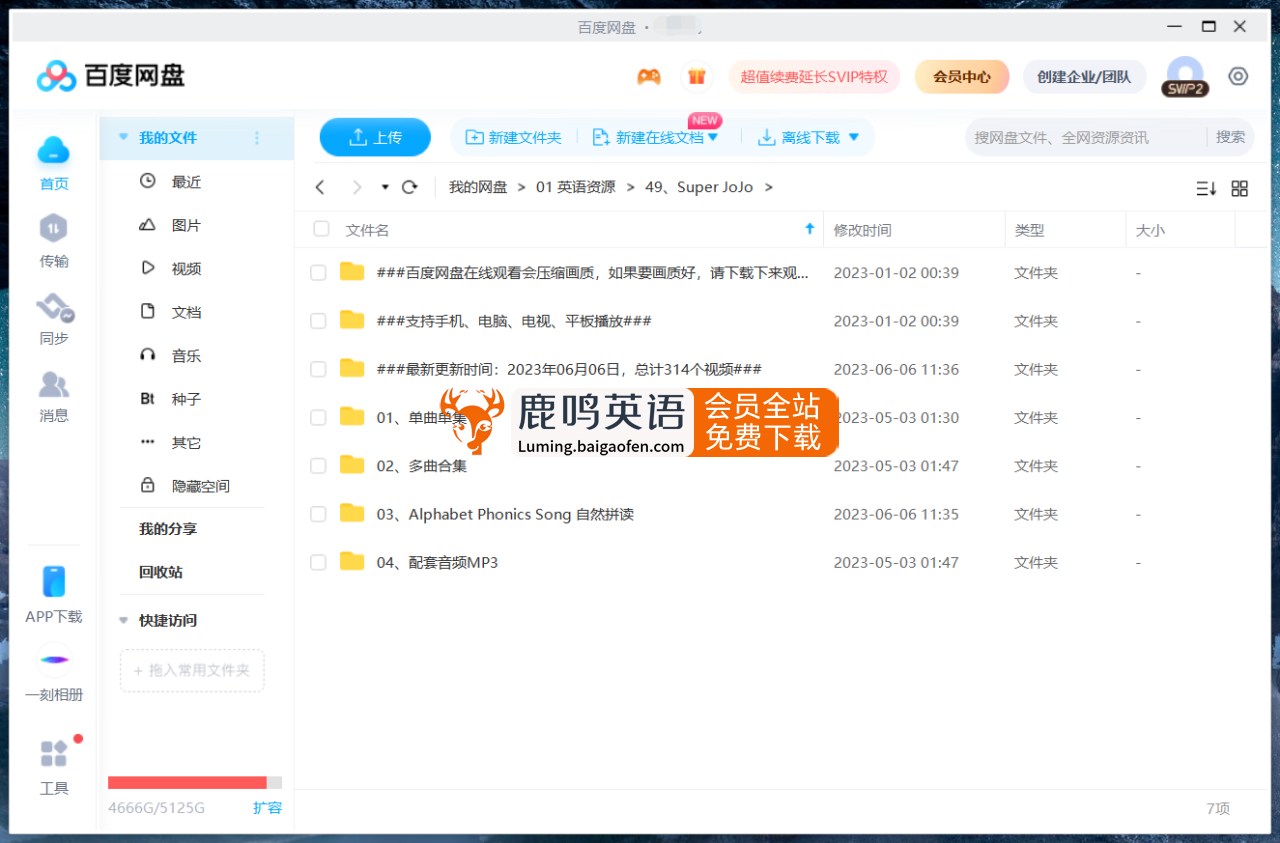Check the box for 02、多曲合集 folder

[x=318, y=466]
